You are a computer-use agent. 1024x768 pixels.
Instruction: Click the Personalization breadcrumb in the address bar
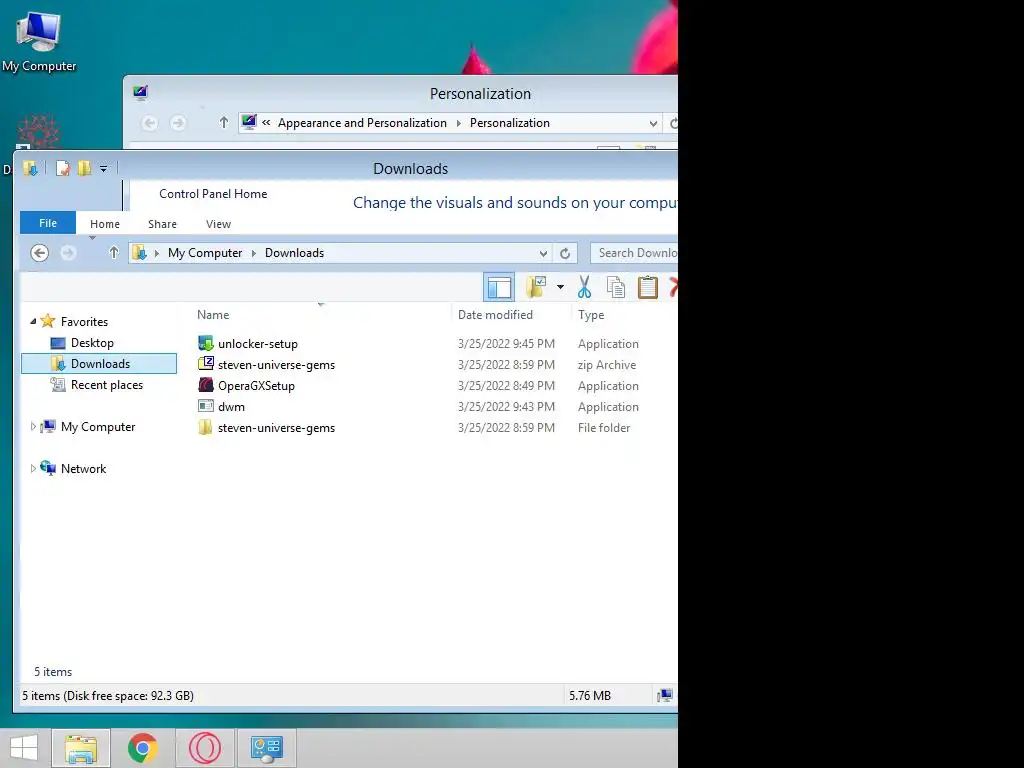(x=509, y=123)
